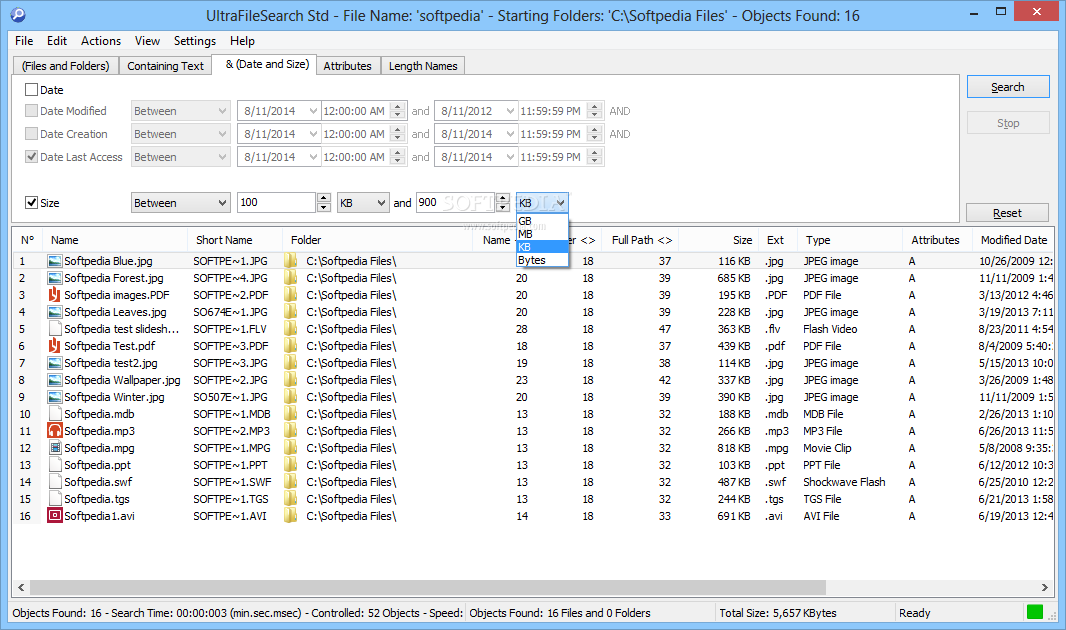This screenshot has height=630, width=1066.
Task: Click the image icon of Softpedia Winter.jpg
Action: (54, 397)
